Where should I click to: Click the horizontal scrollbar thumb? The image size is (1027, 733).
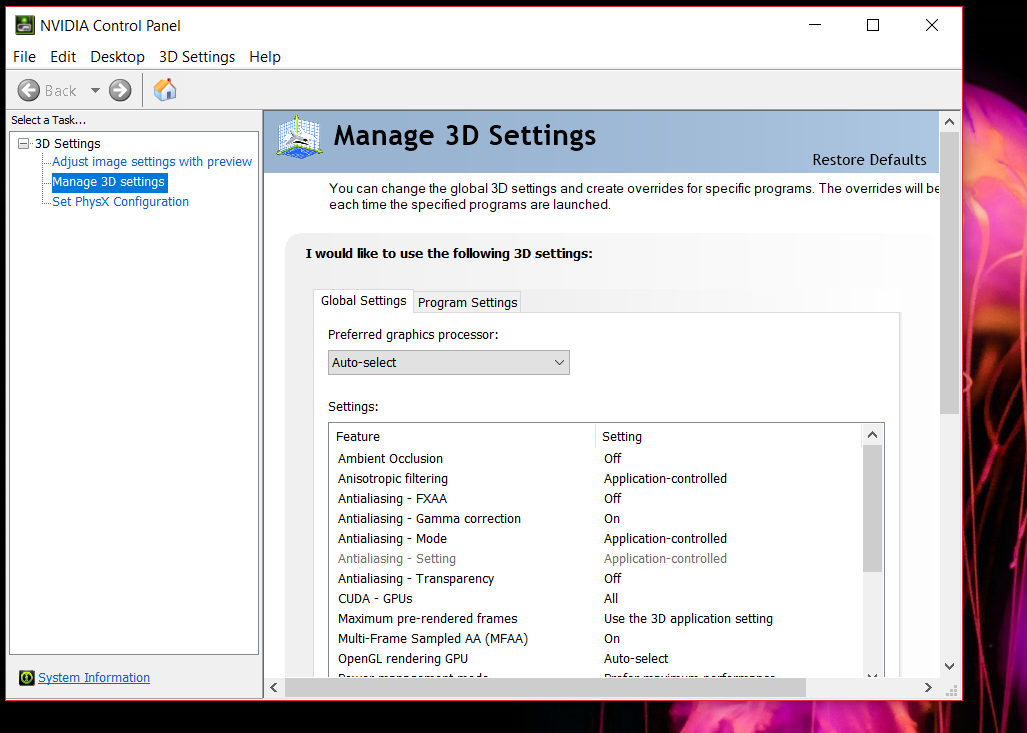coord(545,687)
